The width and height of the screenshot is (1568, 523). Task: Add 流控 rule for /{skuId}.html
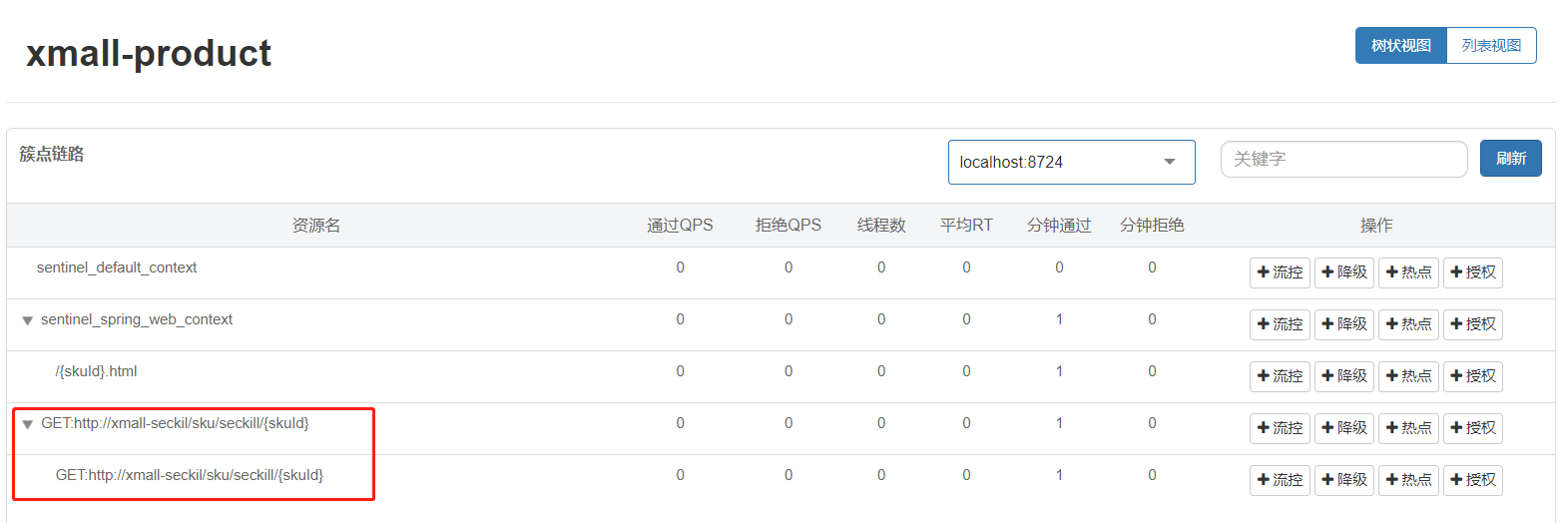(x=1280, y=376)
